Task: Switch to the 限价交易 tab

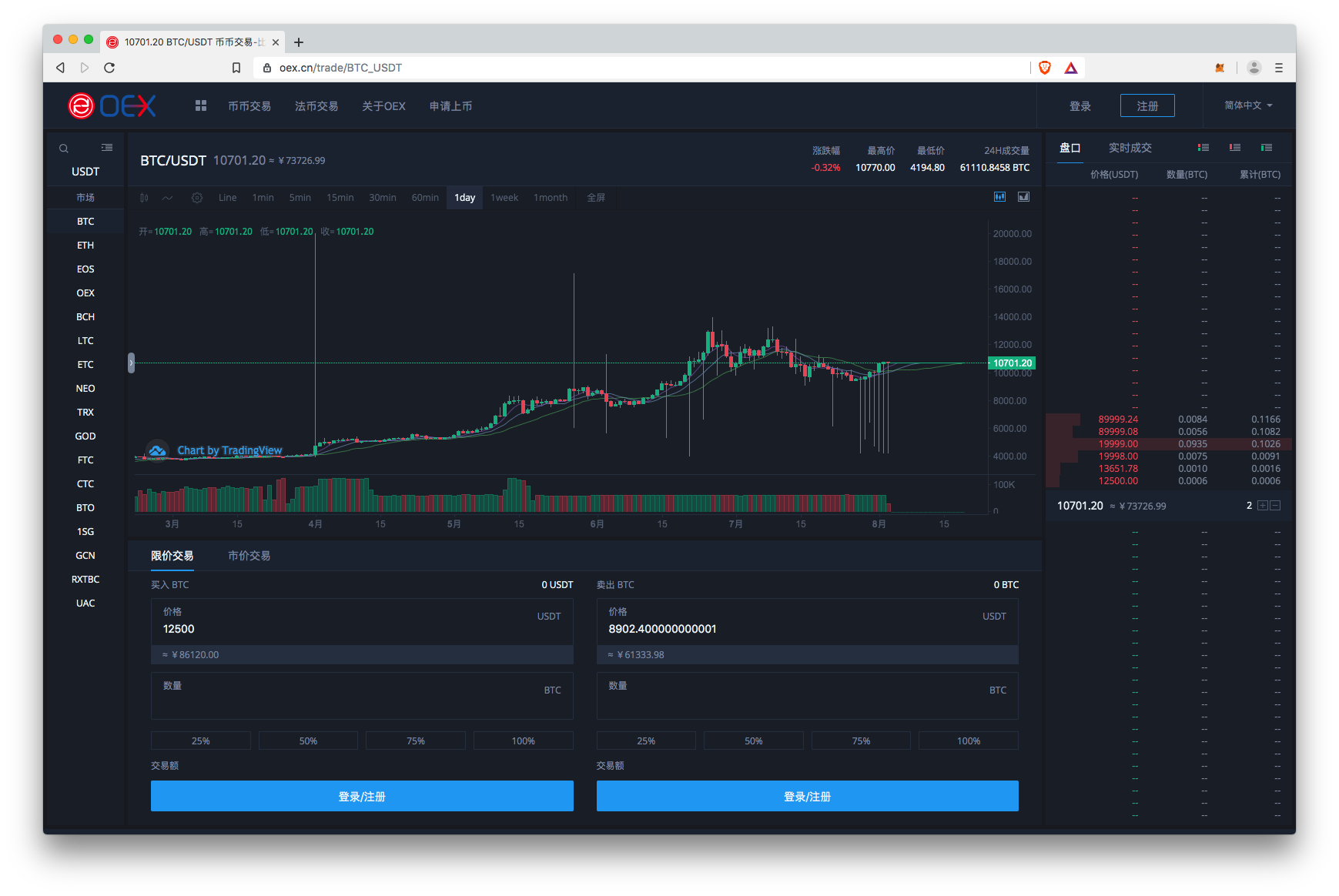Action: click(172, 556)
